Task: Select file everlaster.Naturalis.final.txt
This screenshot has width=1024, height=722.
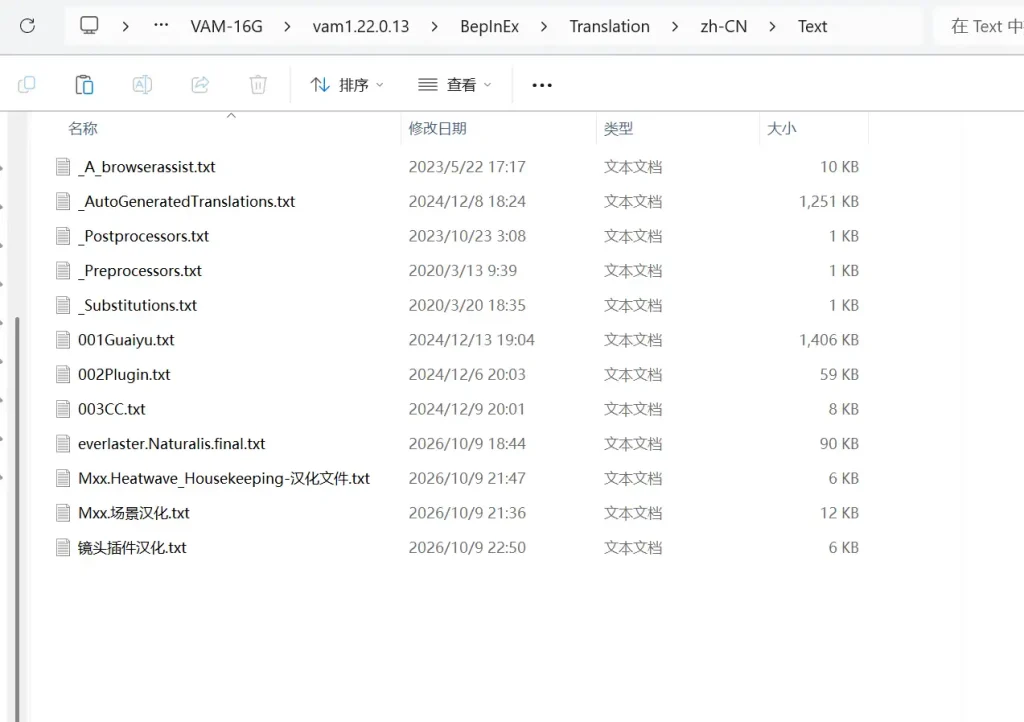Action: [x=171, y=444]
